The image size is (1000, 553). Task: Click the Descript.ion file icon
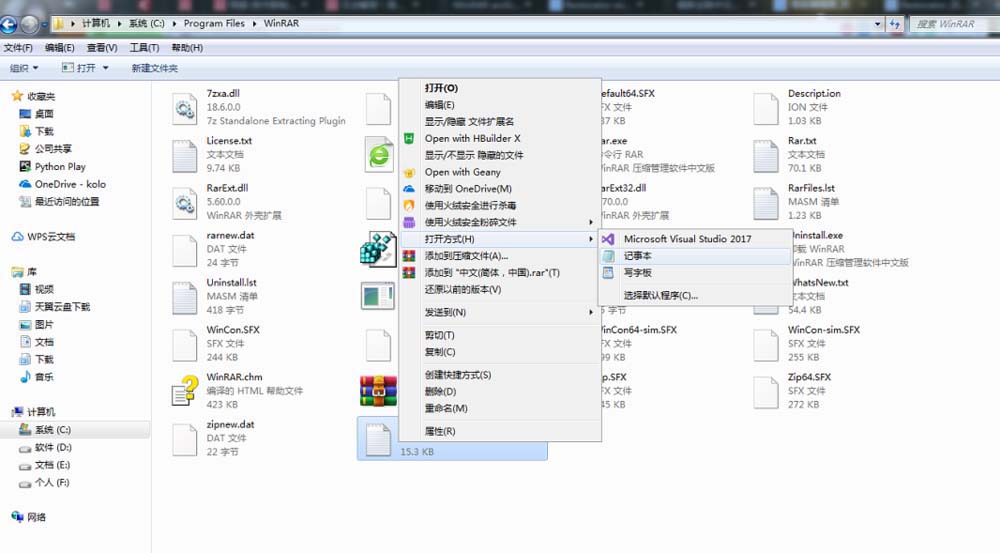[766, 108]
